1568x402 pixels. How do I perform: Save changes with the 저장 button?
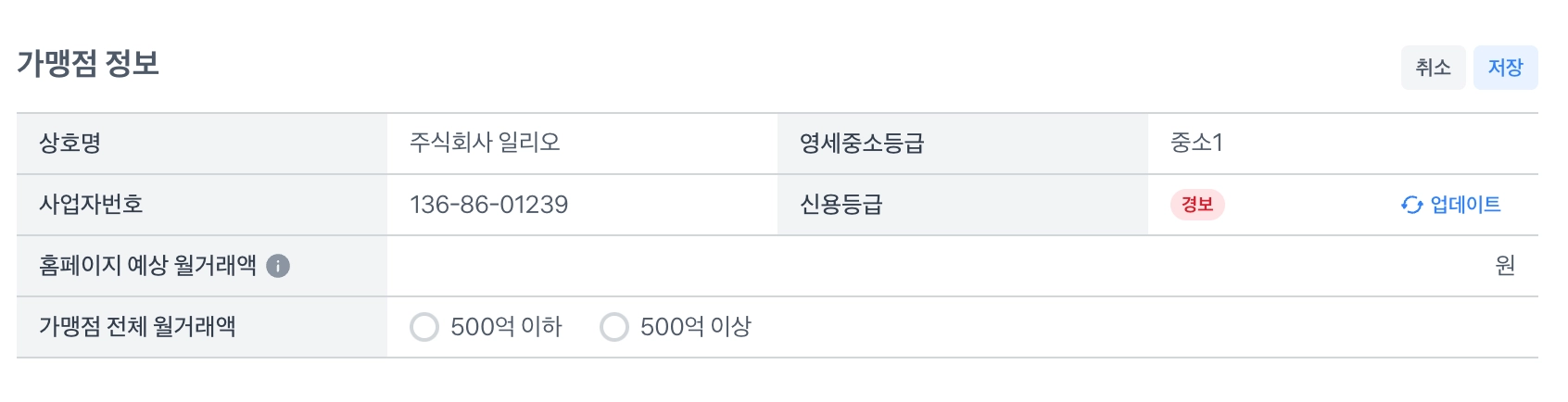click(x=1505, y=68)
